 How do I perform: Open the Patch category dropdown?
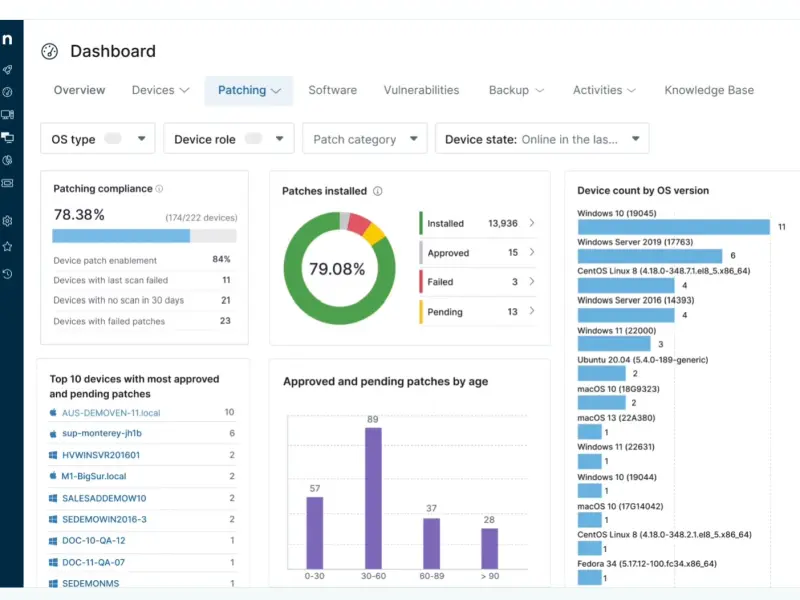tap(365, 139)
